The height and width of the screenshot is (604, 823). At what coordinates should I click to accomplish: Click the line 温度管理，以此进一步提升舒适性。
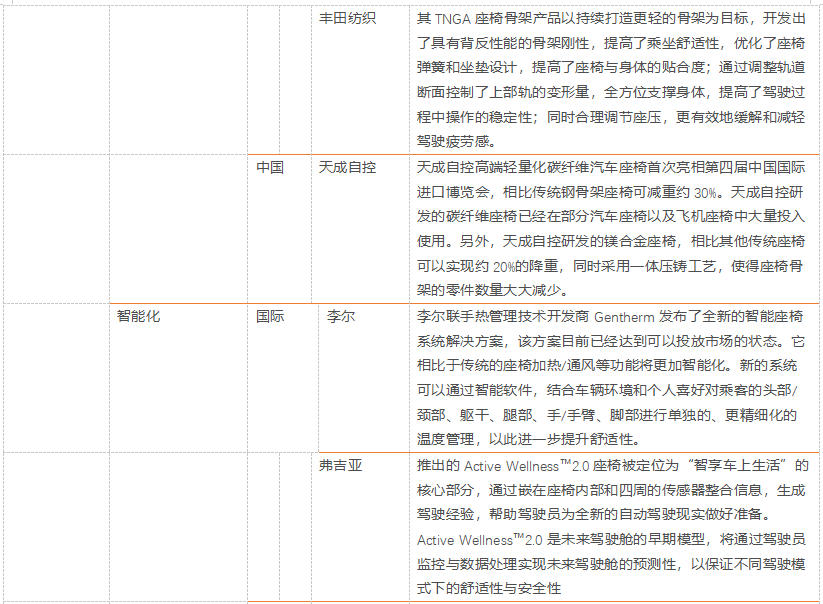529,439
